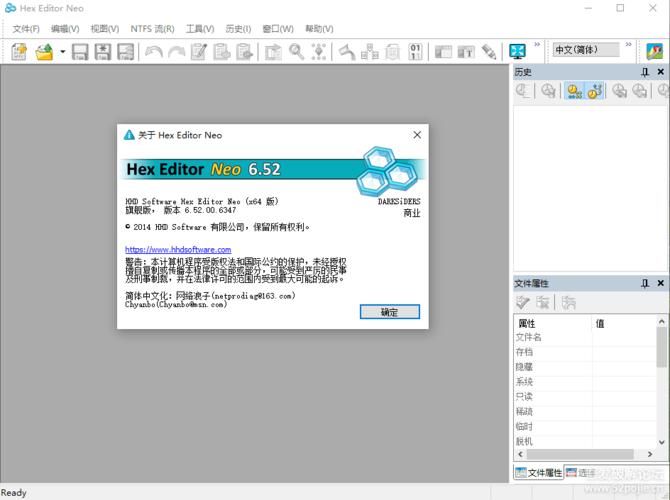Image resolution: width=670 pixels, height=500 pixels.
Task: Click the clock icon right of the highlighted yellow pair
Action: coord(619,91)
